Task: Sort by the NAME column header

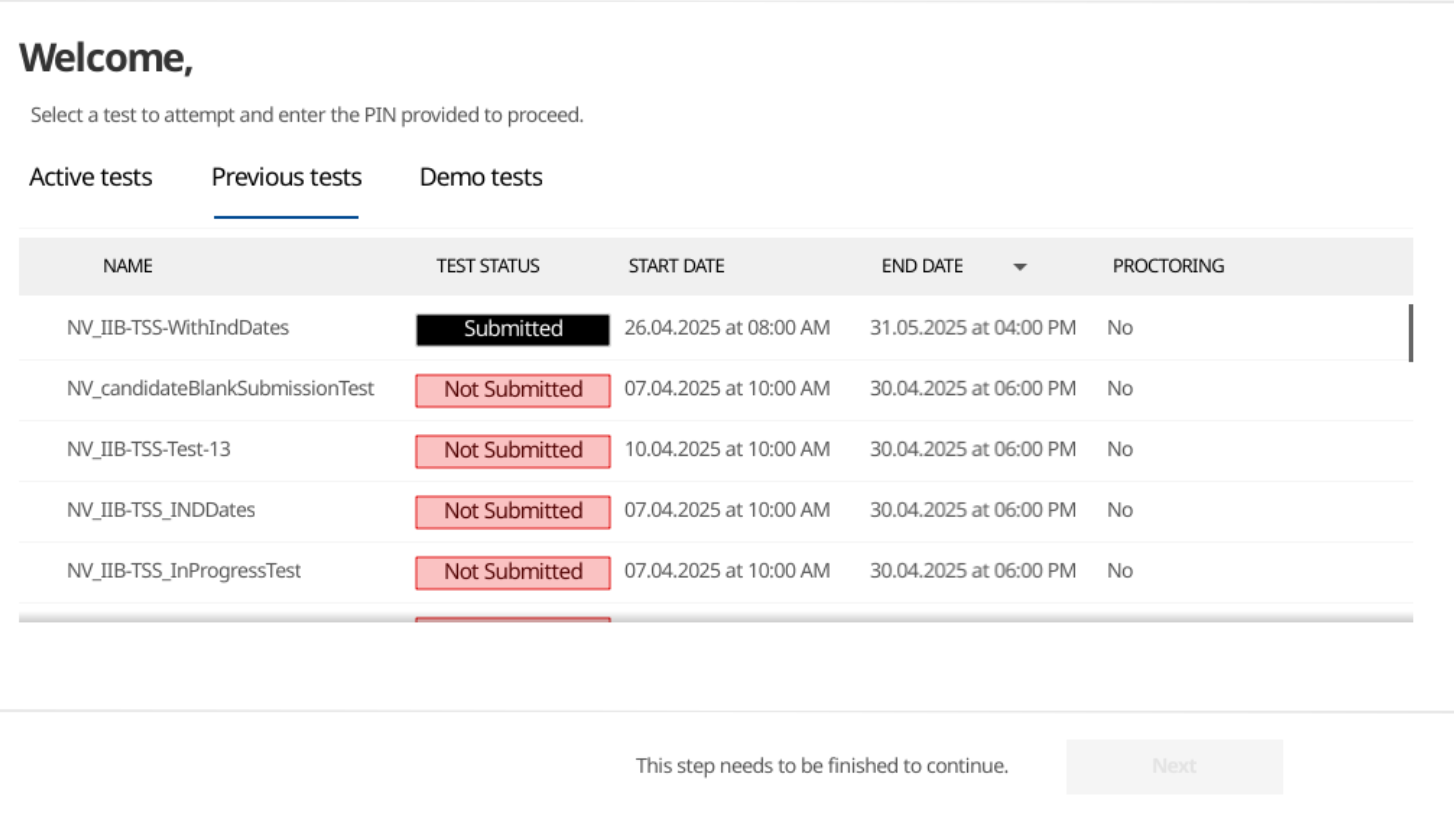Action: click(127, 266)
